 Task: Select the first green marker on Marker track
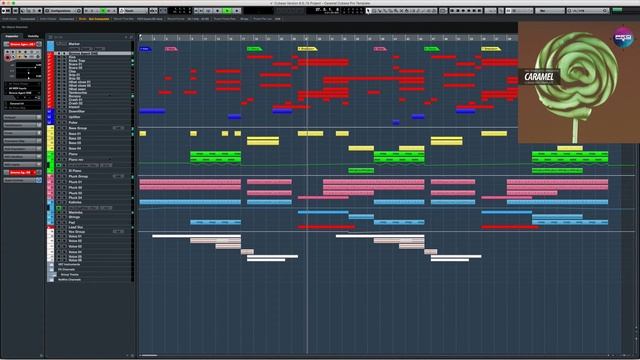pyautogui.click(x=254, y=49)
